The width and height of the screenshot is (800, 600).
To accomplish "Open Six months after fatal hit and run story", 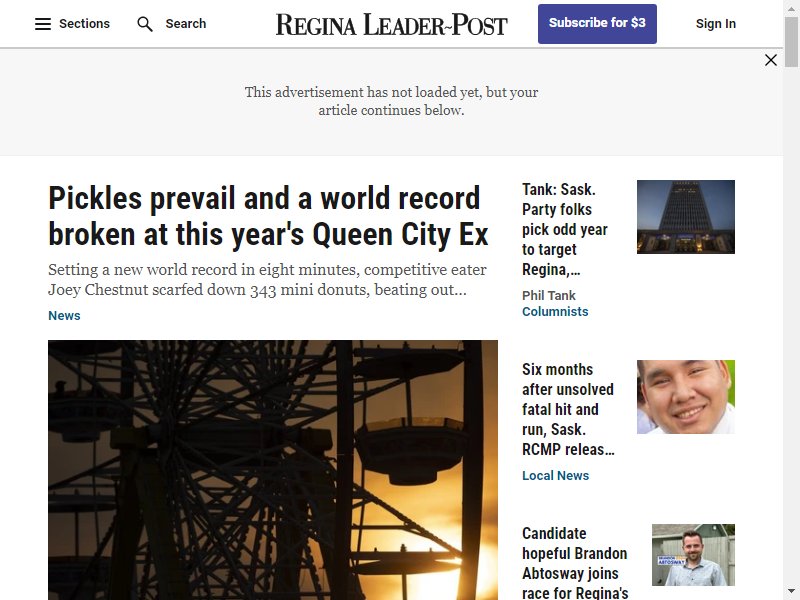I will click(568, 410).
